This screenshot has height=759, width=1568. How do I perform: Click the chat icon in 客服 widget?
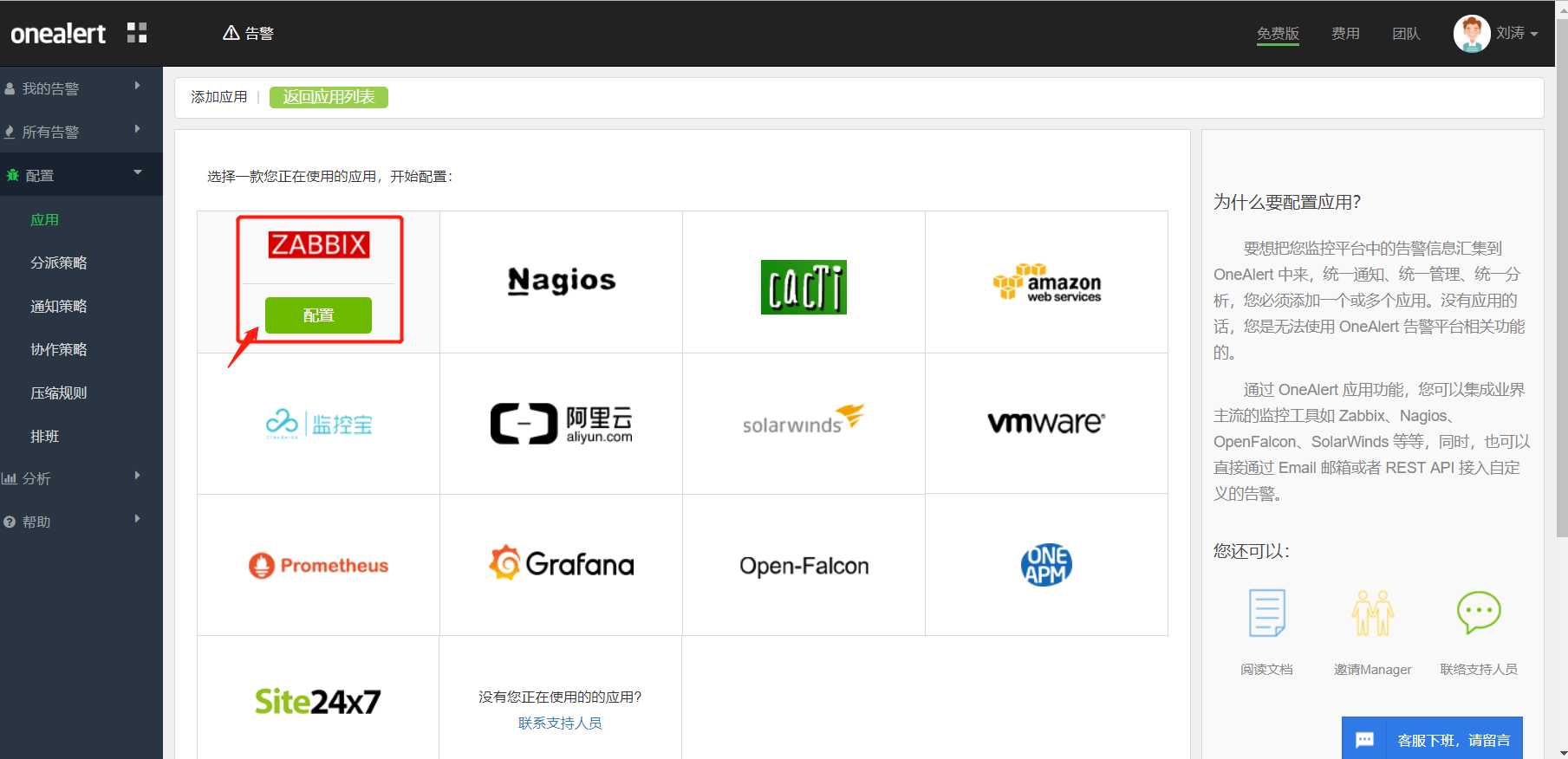[1364, 740]
